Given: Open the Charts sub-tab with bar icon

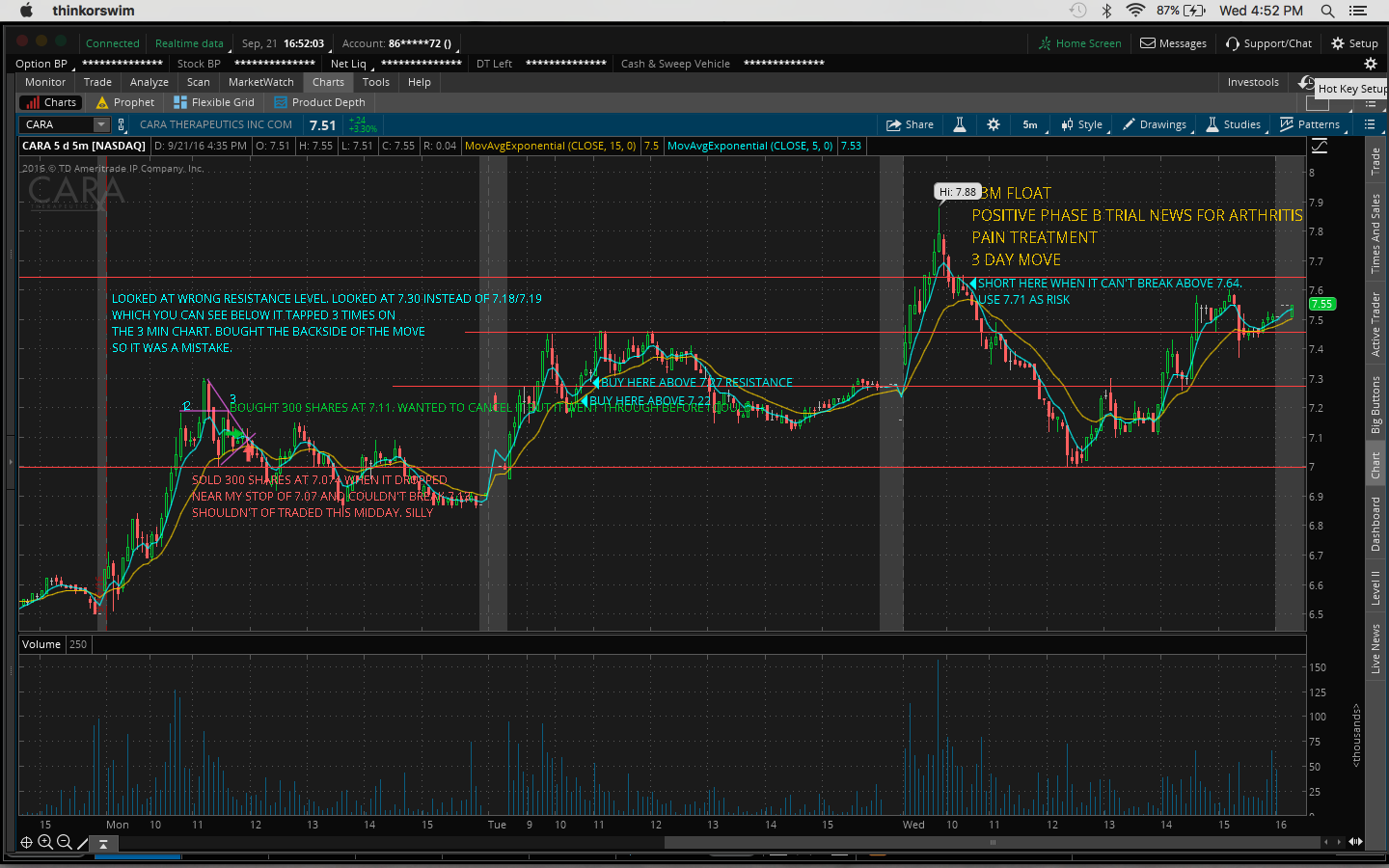Looking at the screenshot, I should tap(50, 102).
